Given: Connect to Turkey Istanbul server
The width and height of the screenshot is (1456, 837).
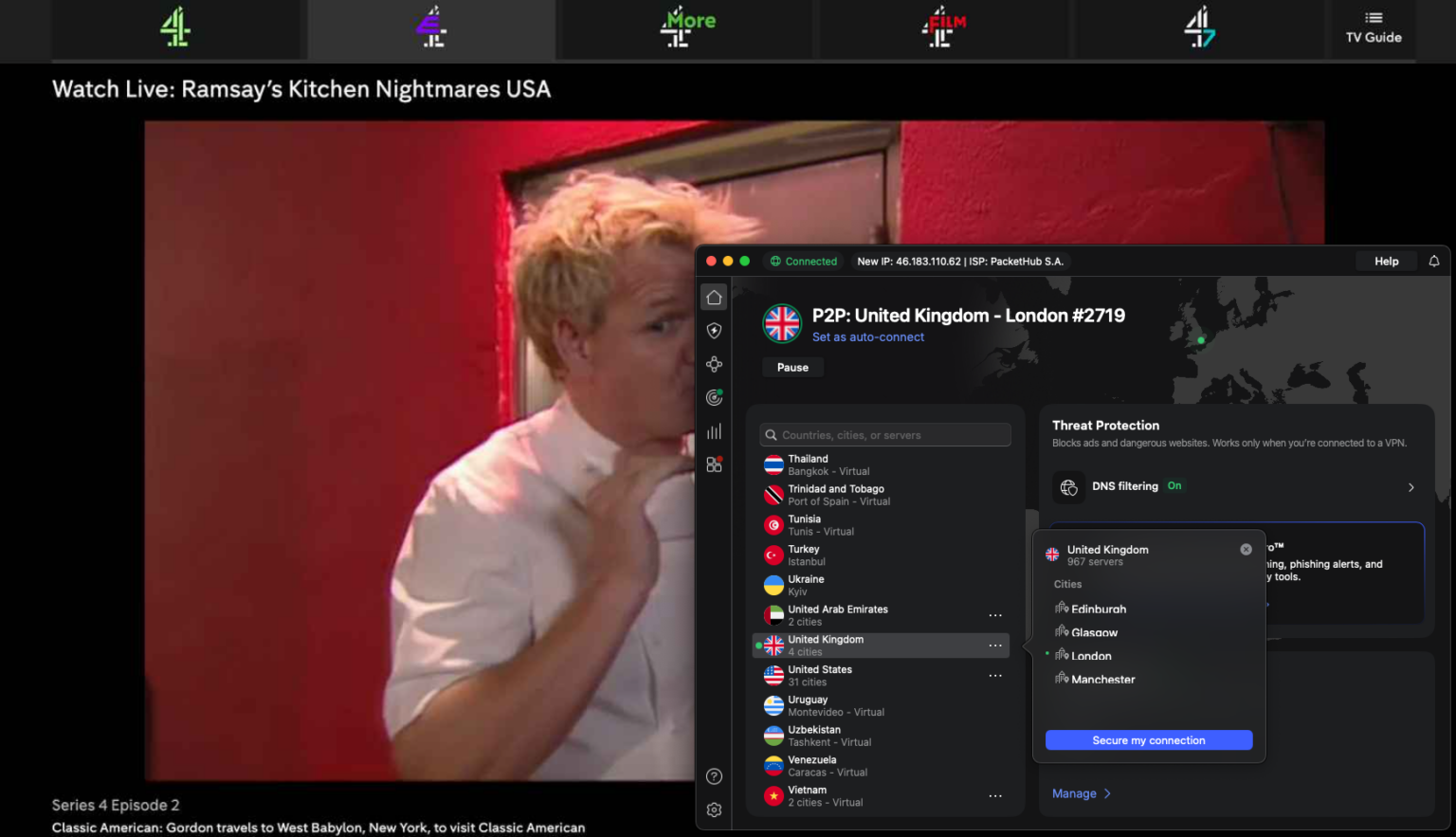Looking at the screenshot, I should click(x=882, y=555).
